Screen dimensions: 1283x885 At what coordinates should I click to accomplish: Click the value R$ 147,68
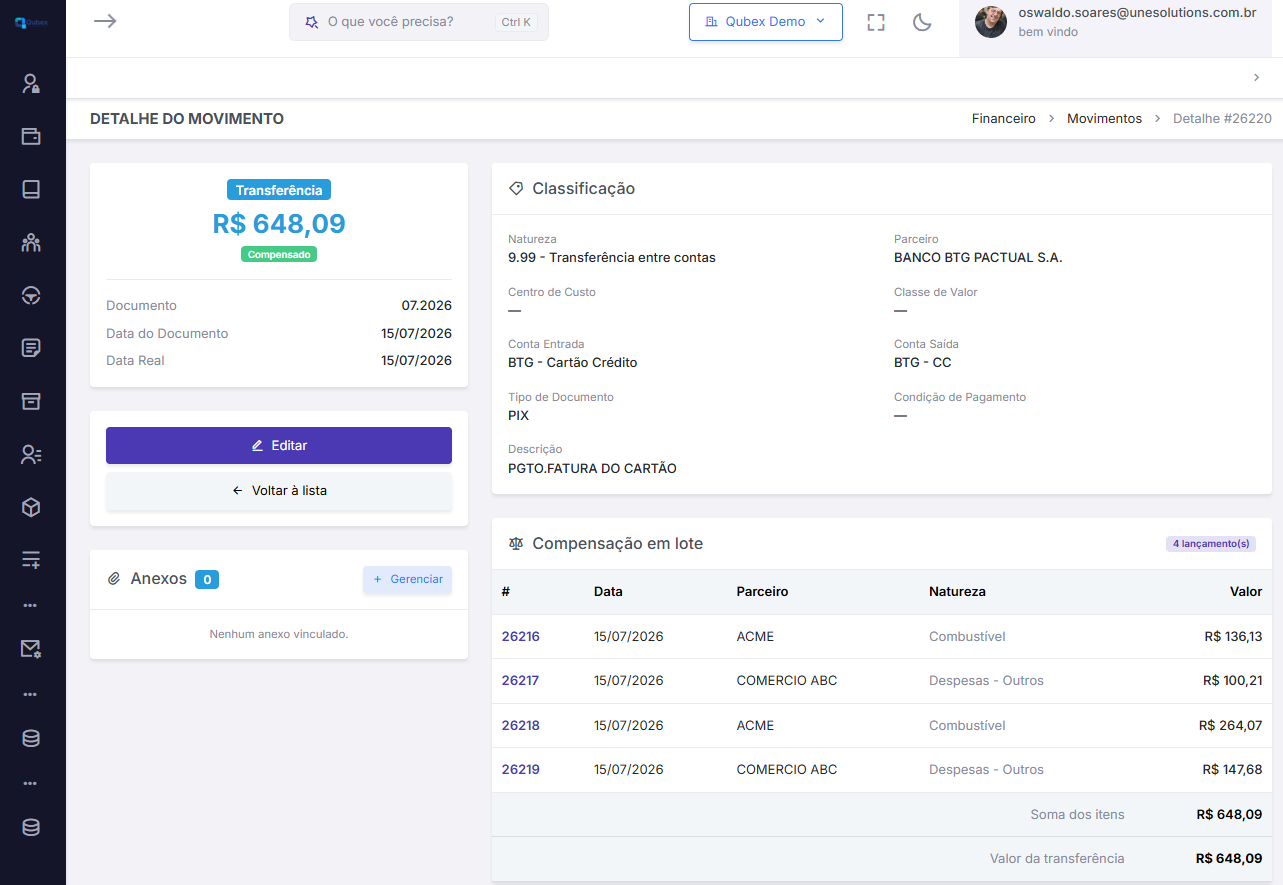coord(1232,769)
